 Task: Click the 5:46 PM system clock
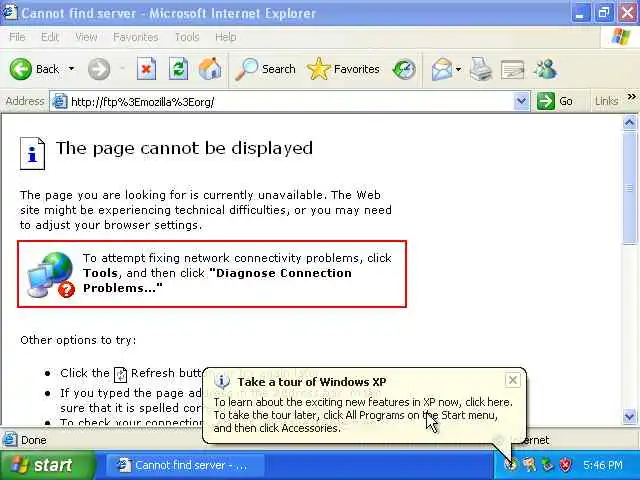click(603, 465)
